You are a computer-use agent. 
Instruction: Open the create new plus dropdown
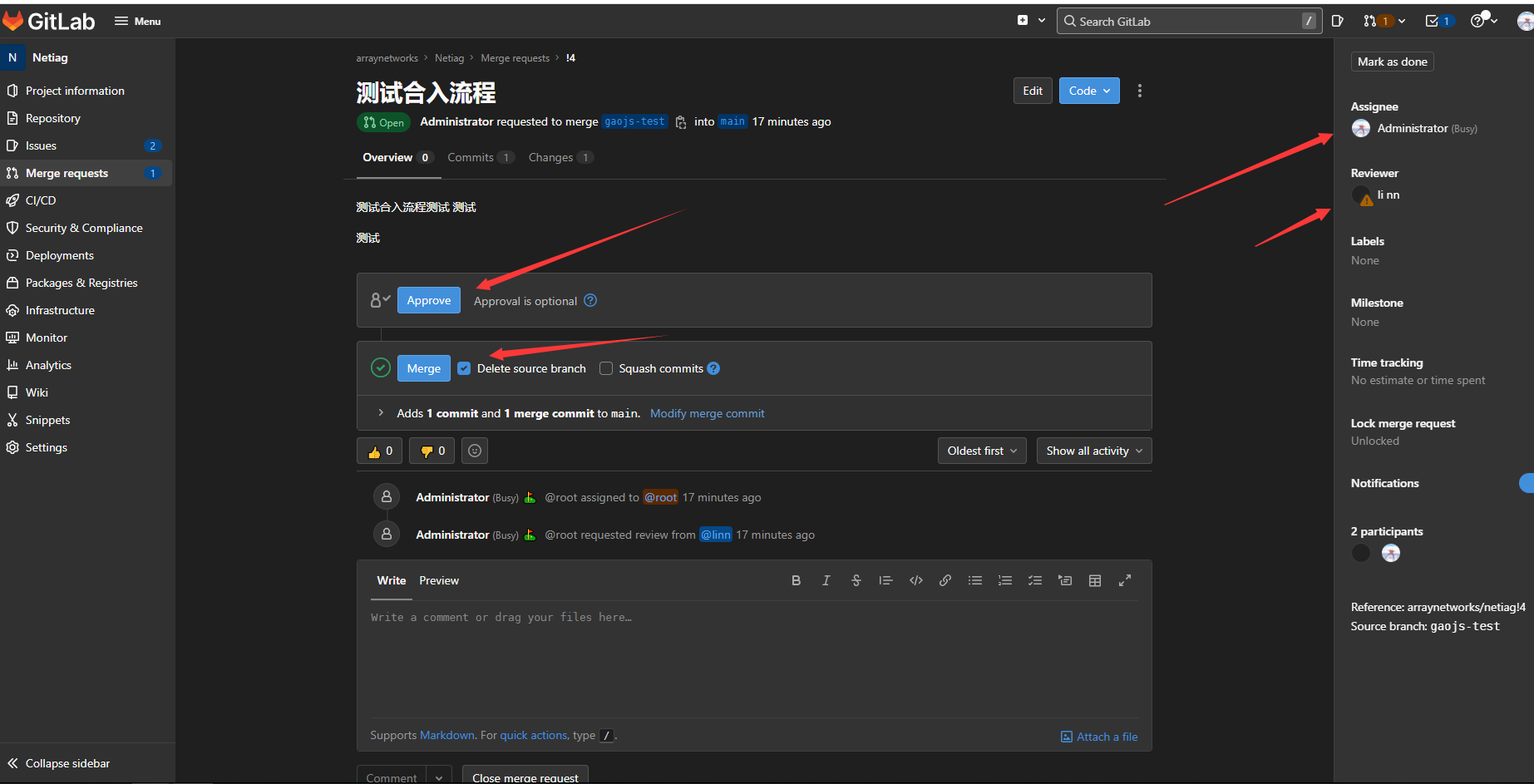1031,21
